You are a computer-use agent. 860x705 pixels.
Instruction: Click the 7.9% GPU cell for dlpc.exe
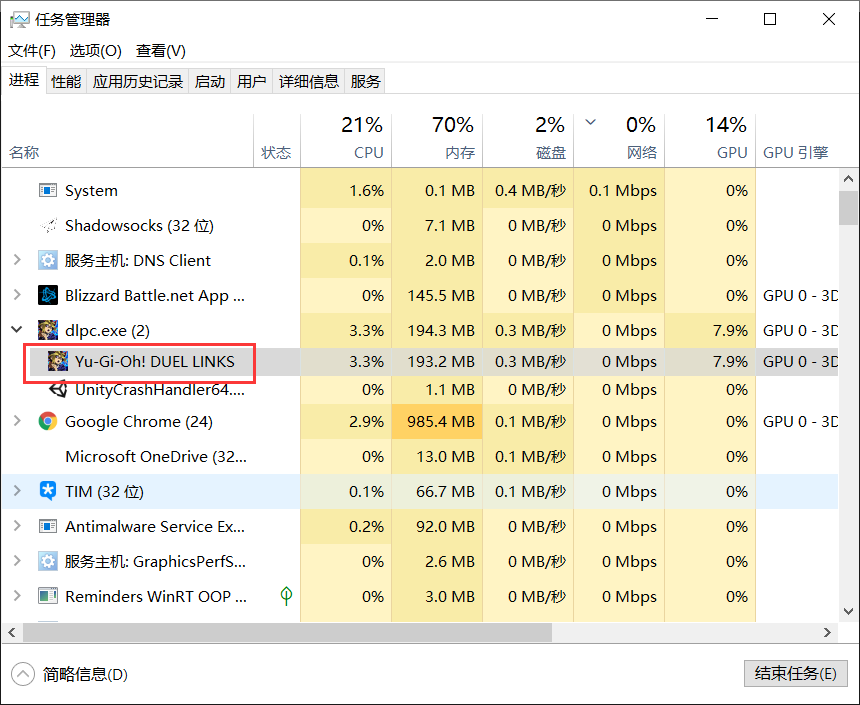(710, 330)
